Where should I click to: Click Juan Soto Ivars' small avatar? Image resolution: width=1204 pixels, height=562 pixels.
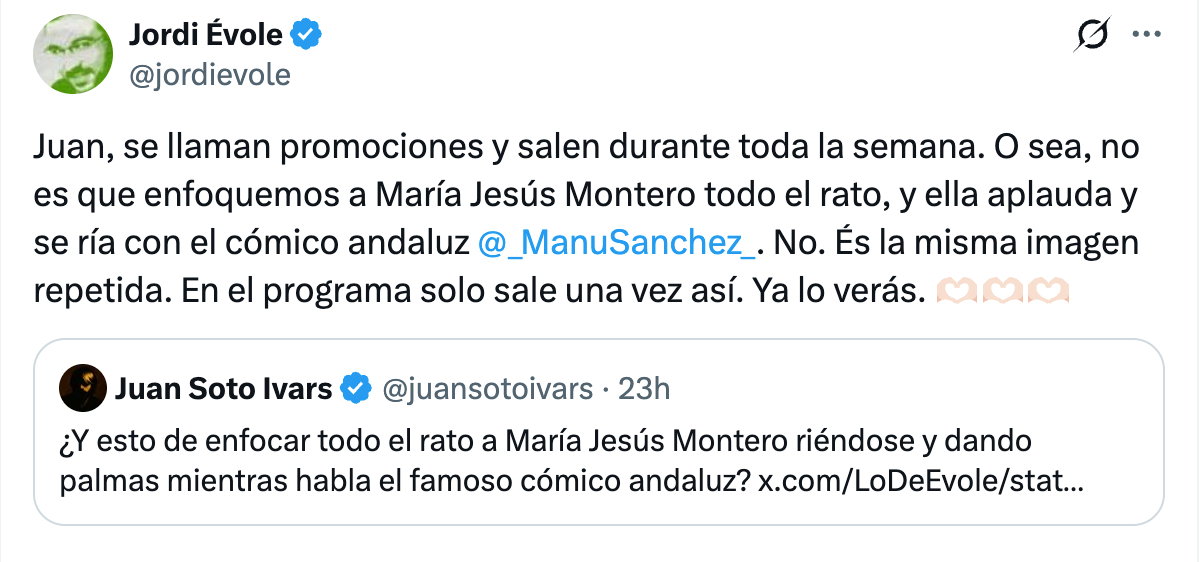coord(83,388)
